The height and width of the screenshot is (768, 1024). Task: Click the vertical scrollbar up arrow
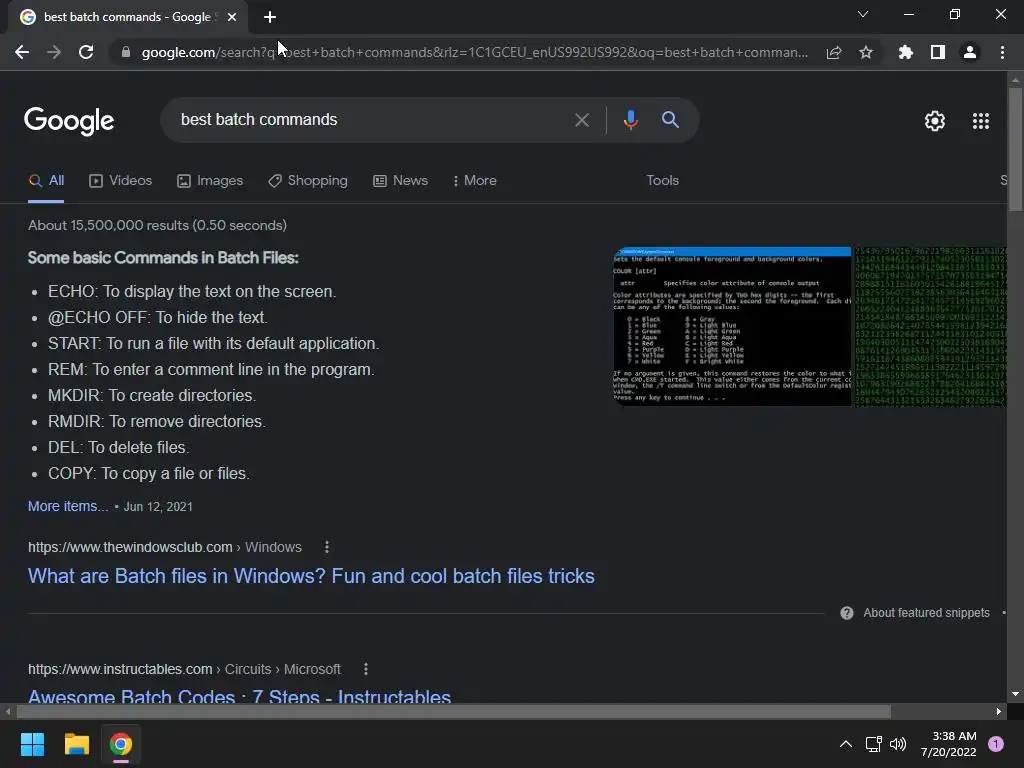[1015, 80]
